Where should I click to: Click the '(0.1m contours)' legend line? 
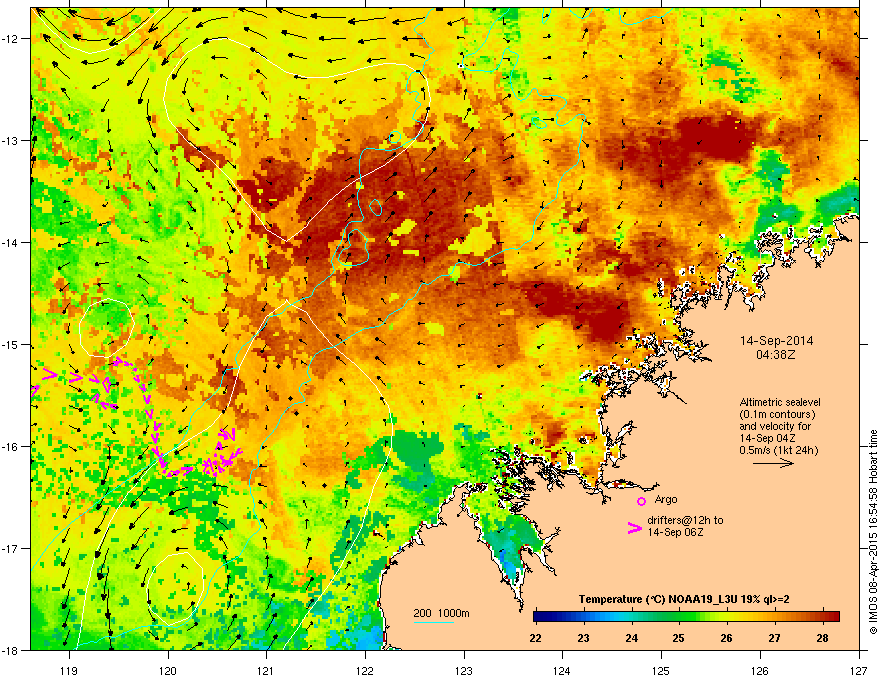tap(777, 414)
